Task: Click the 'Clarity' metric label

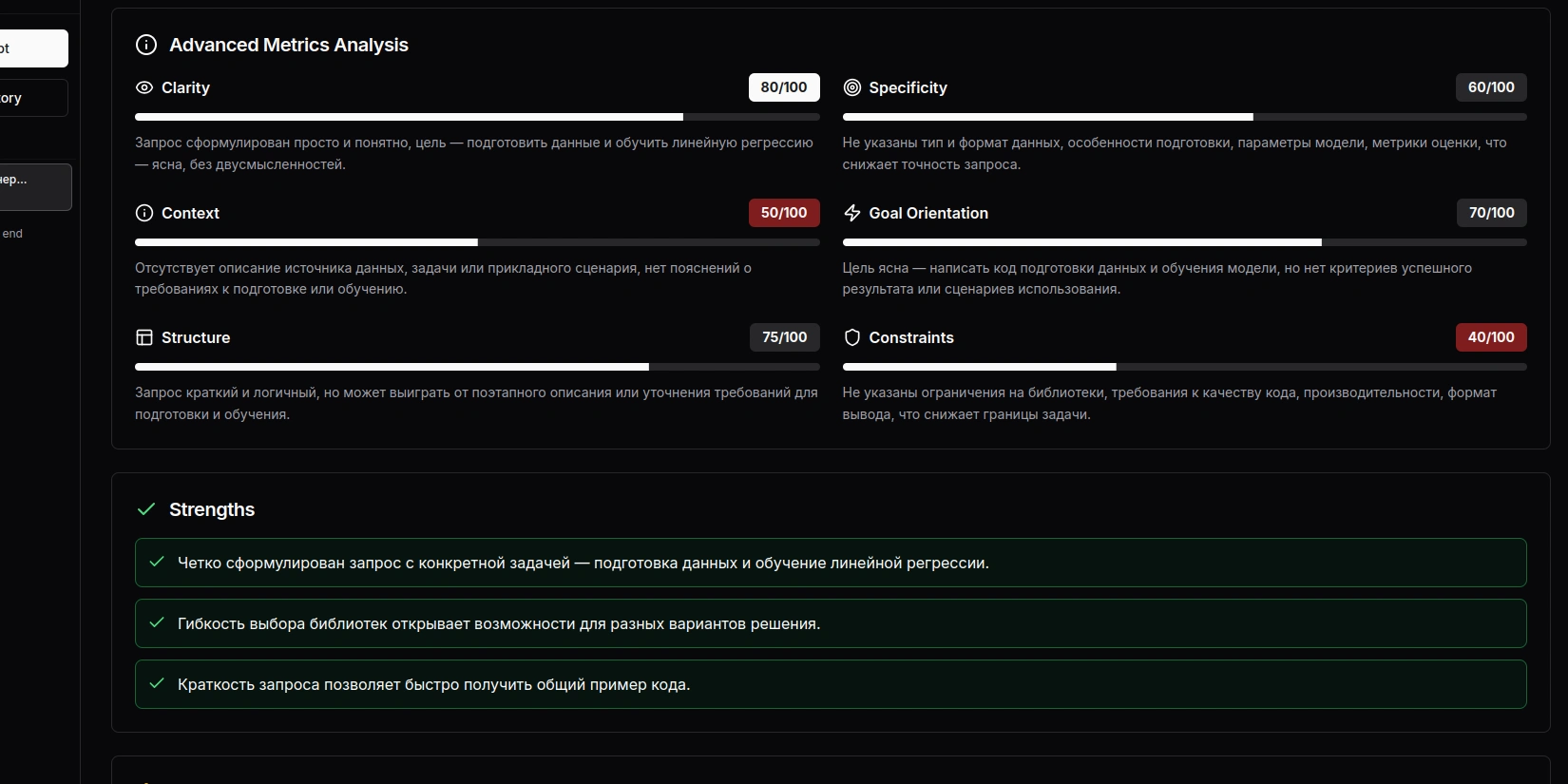Action: [x=185, y=87]
